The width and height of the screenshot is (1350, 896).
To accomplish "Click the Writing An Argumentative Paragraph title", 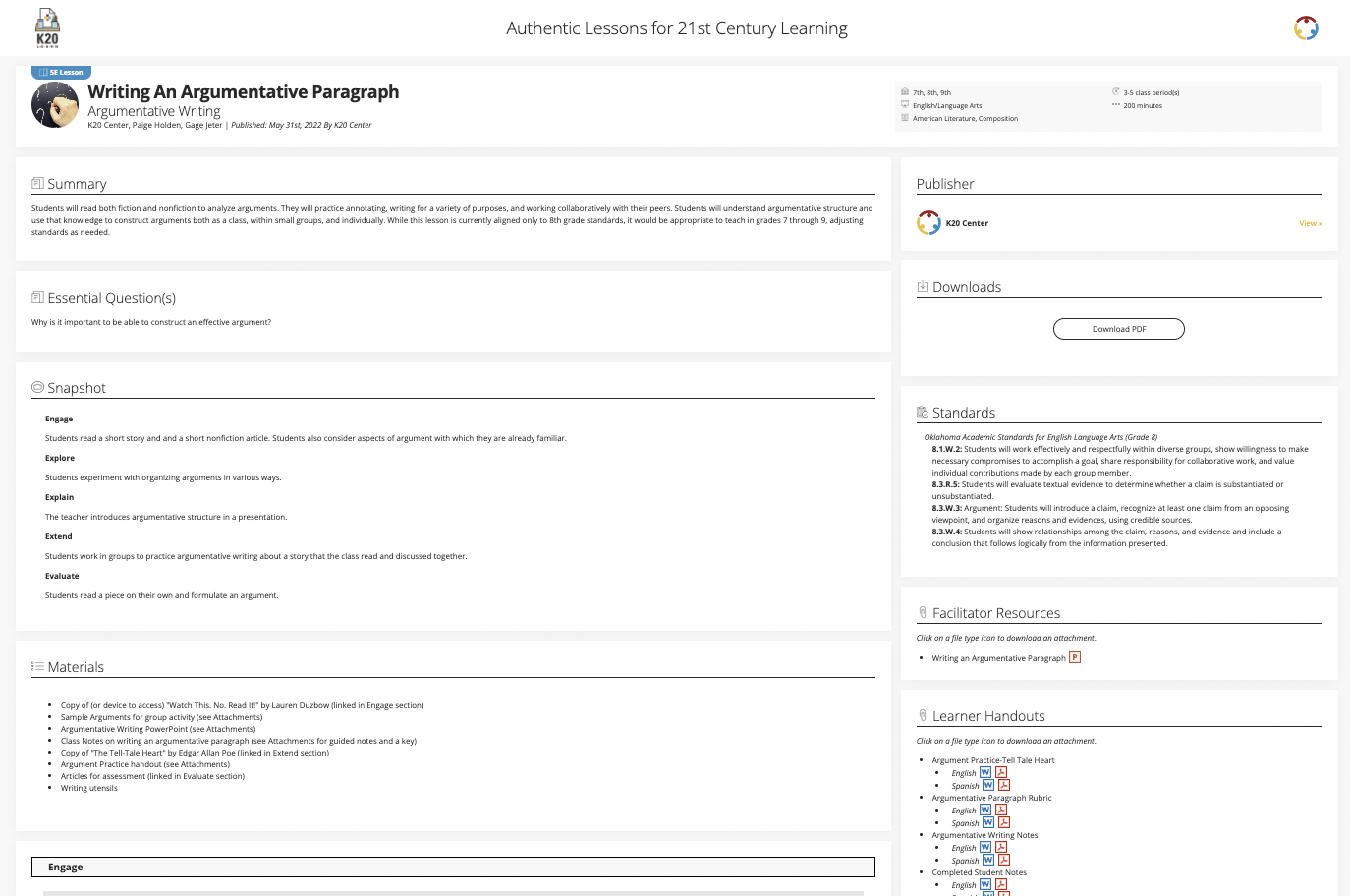I will [x=244, y=92].
